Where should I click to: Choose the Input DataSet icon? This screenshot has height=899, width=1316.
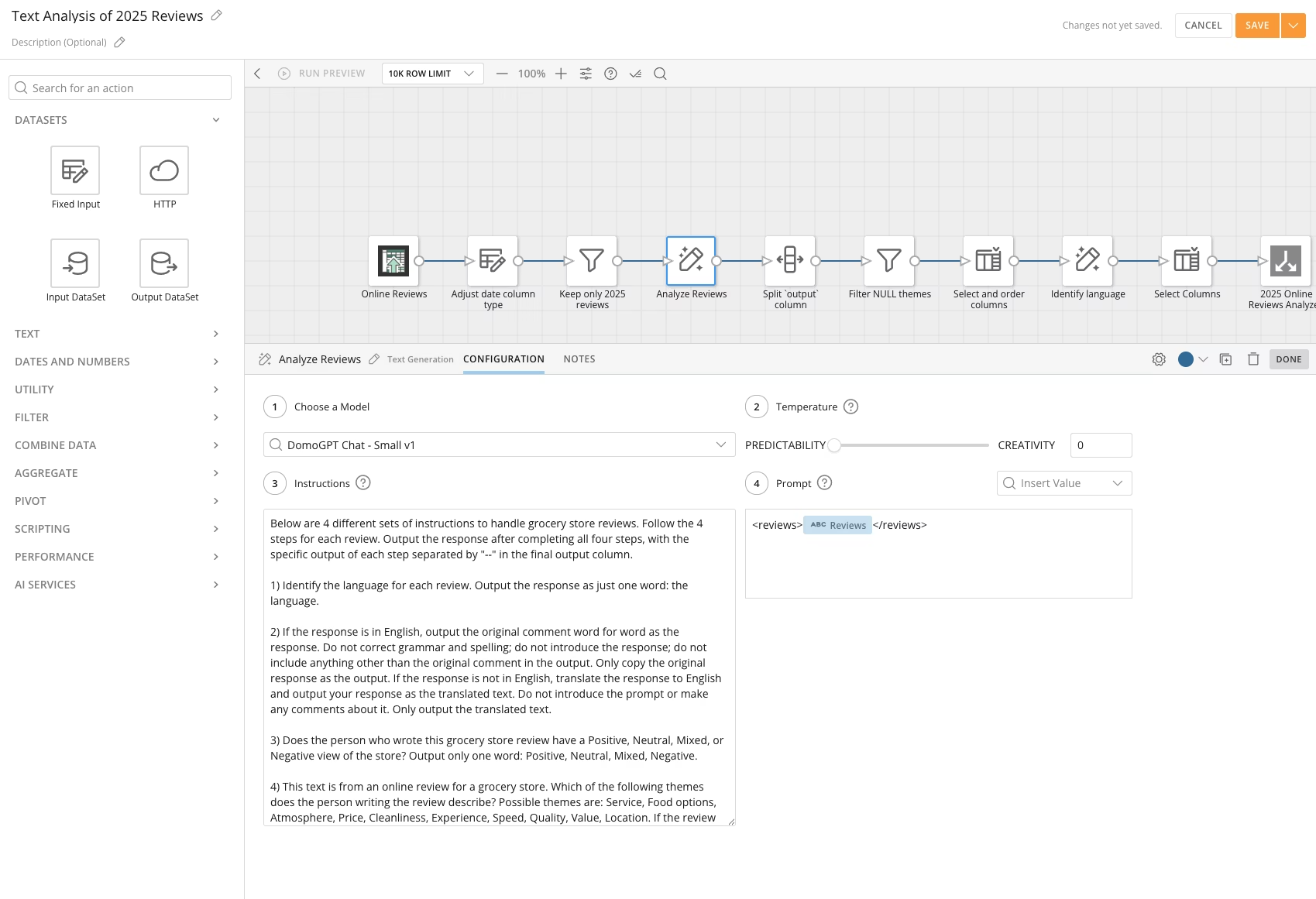[x=75, y=263]
